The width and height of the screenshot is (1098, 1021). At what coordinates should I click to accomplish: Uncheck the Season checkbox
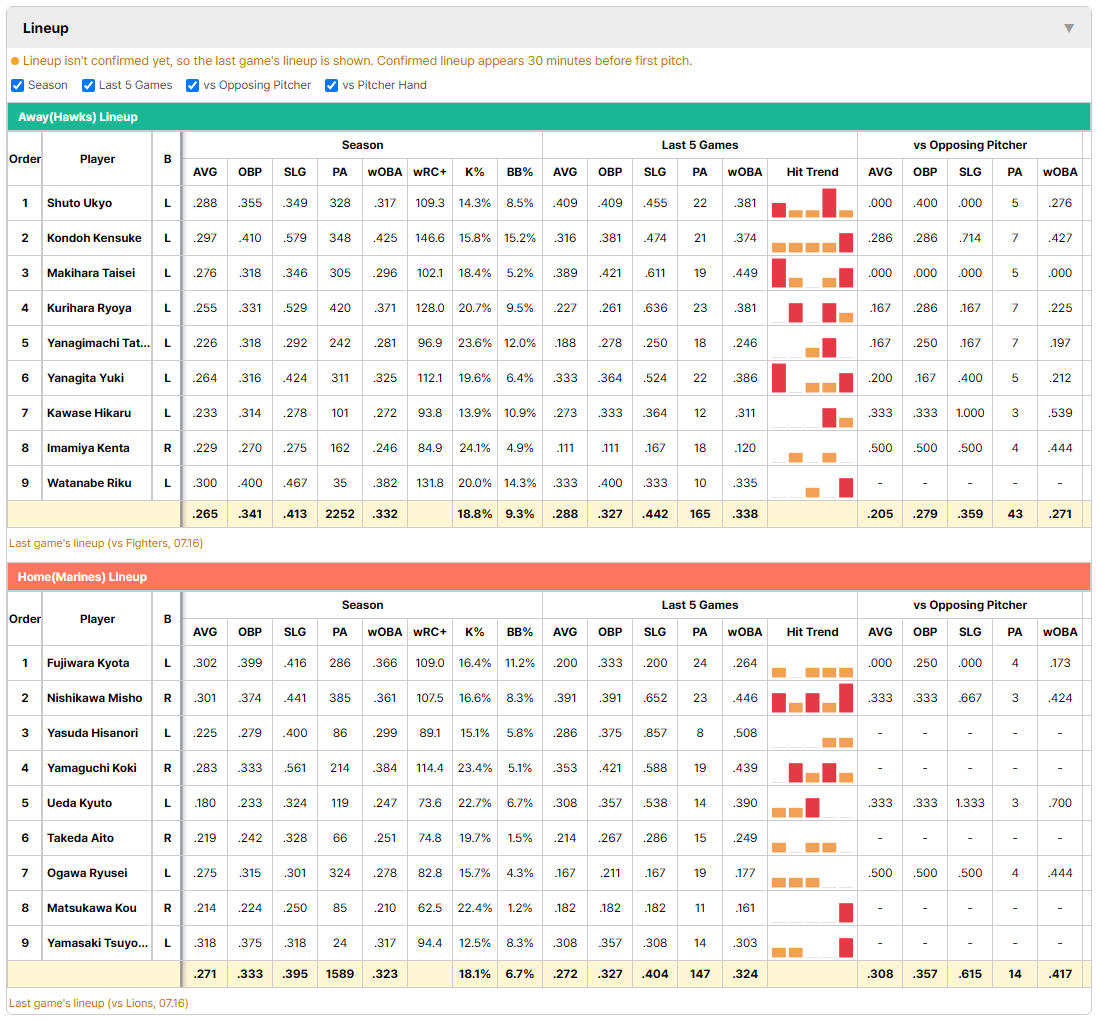[18, 85]
